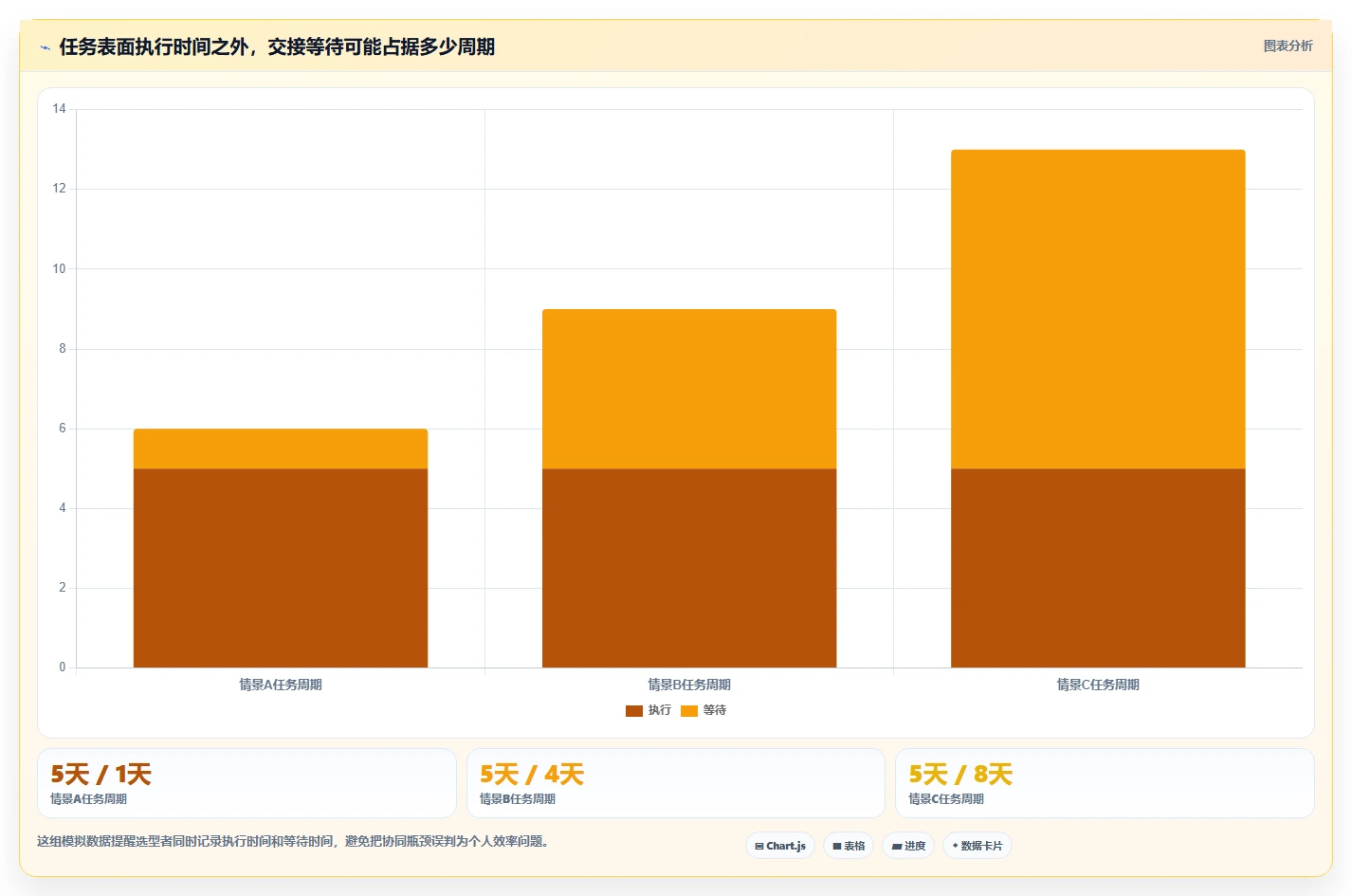1352x896 pixels.
Task: Open the 5天 / 8天 stat card
Action: click(x=1105, y=783)
